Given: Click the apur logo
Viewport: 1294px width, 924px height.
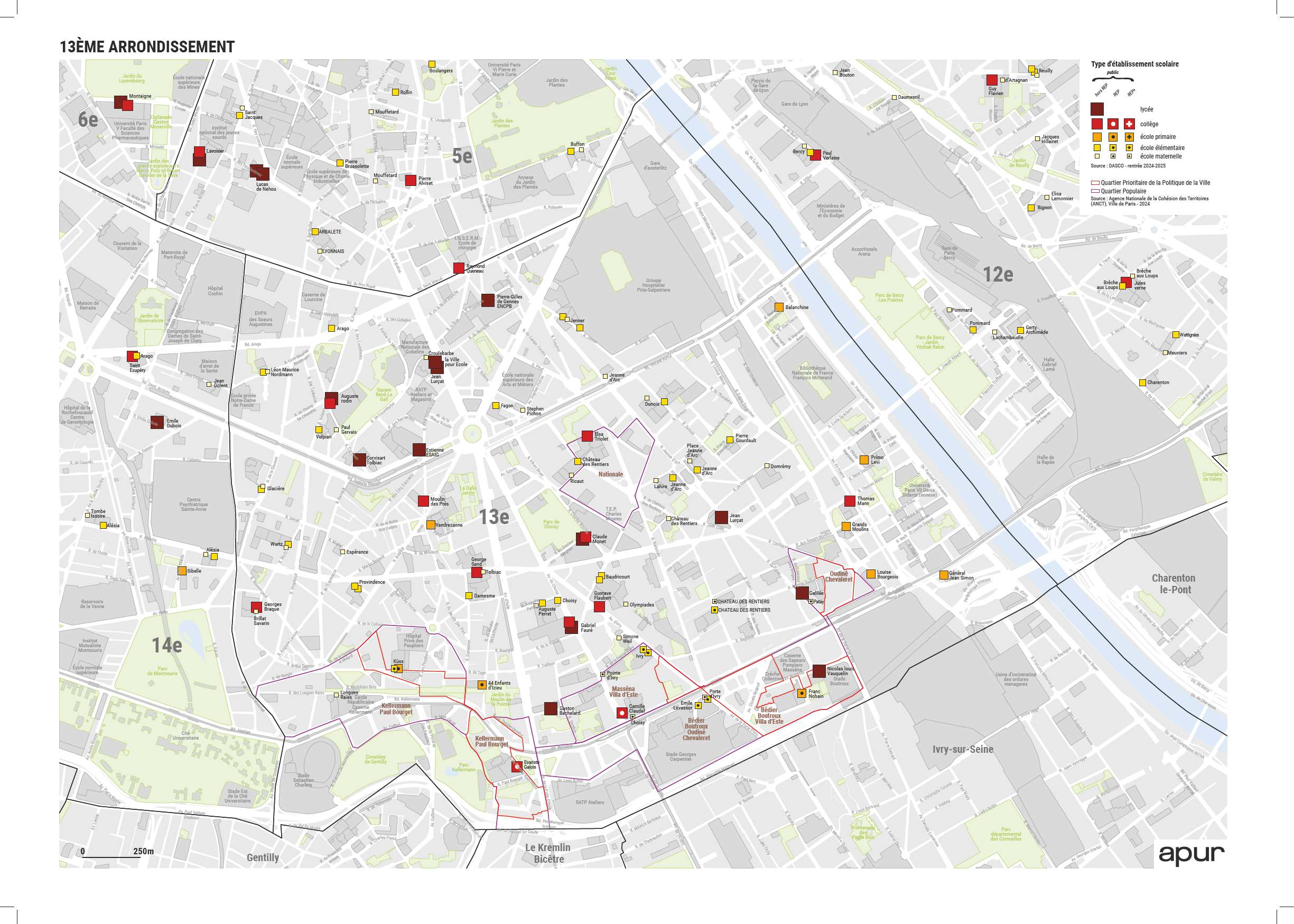Looking at the screenshot, I should pos(1191,854).
